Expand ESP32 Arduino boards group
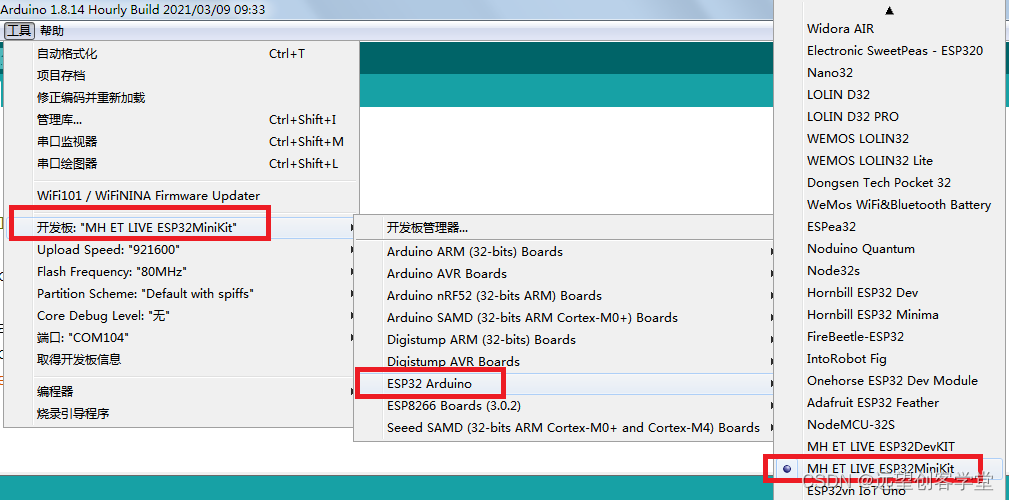1009x500 pixels. 565,384
